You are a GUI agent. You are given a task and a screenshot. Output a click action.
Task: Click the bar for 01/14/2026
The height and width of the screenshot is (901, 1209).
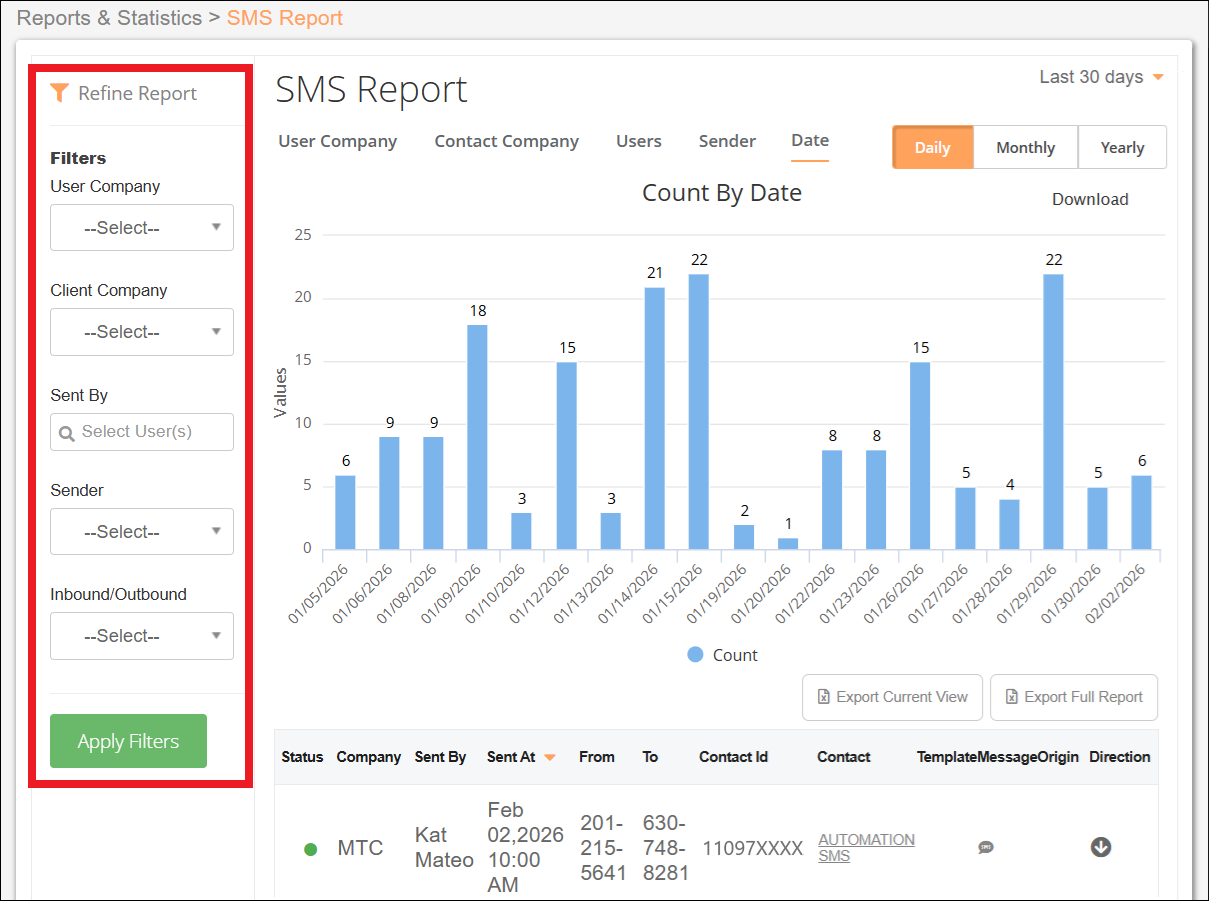[x=655, y=418]
